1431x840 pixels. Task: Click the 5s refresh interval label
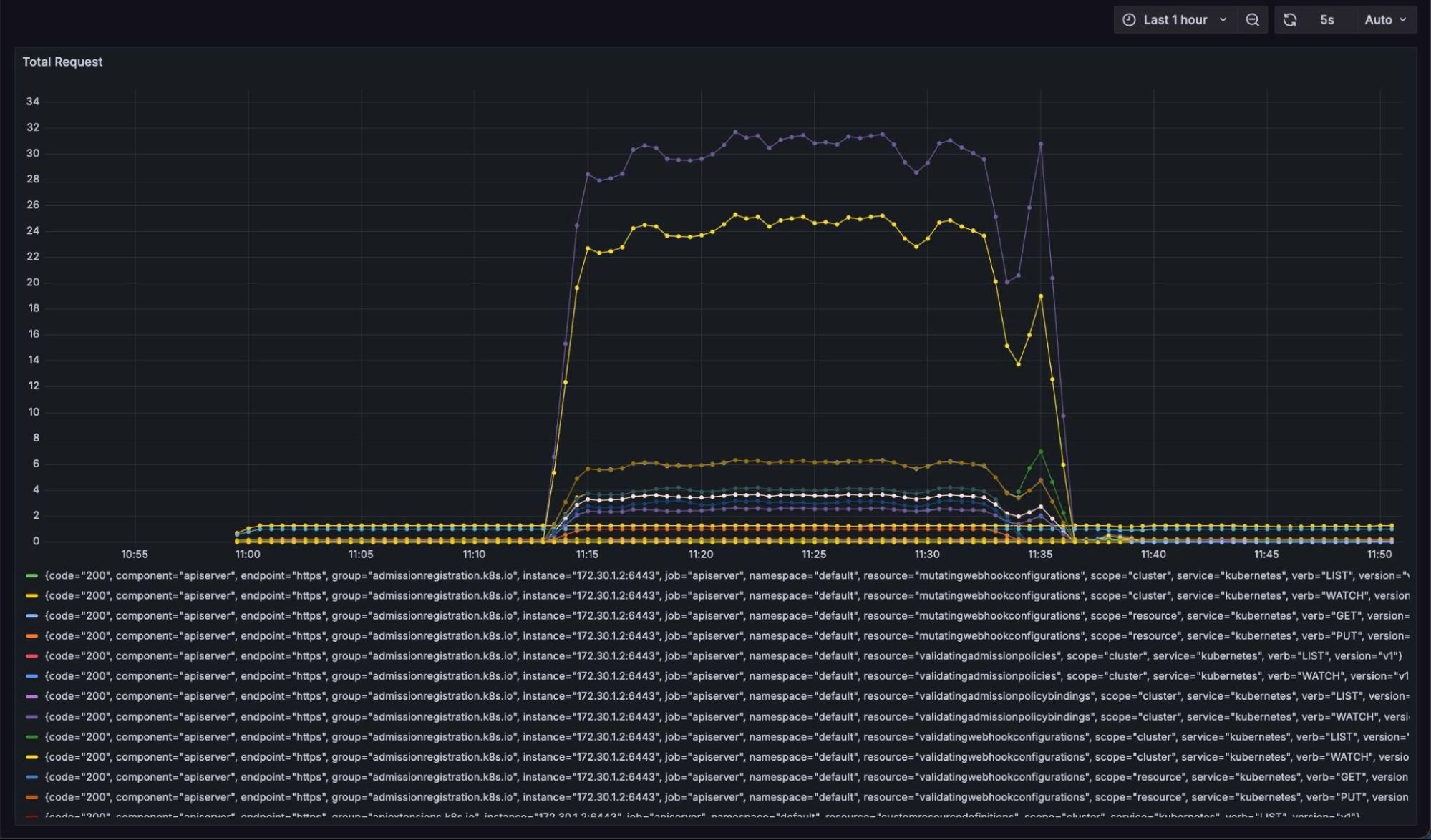point(1326,20)
